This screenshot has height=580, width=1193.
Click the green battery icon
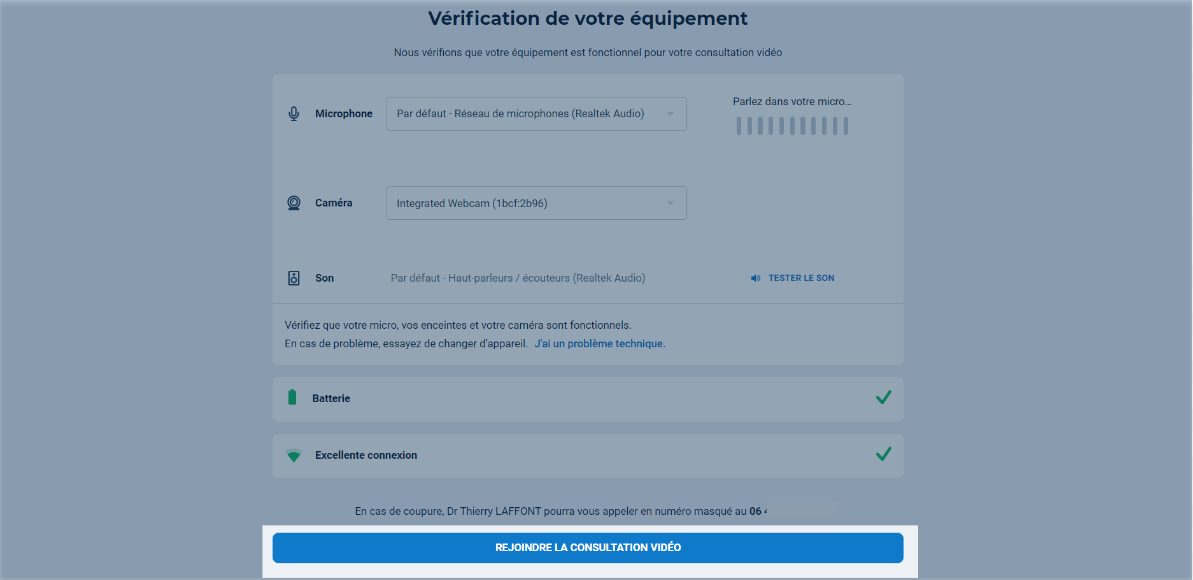(x=293, y=398)
